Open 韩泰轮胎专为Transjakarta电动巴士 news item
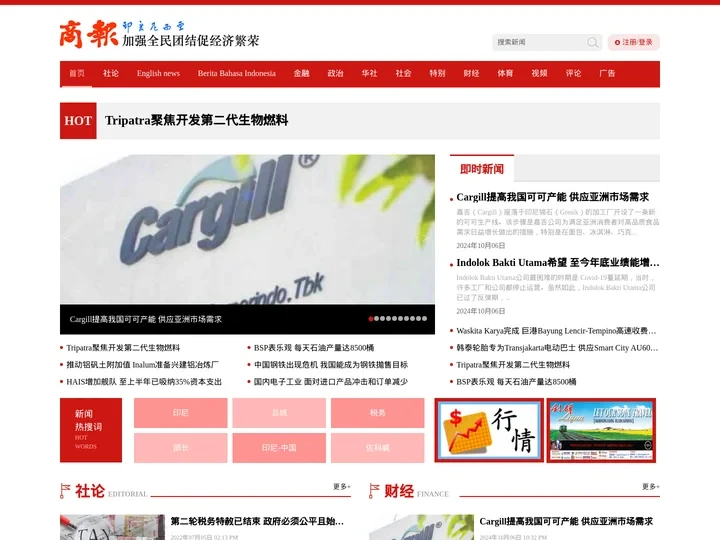This screenshot has height=540, width=720. [557, 348]
